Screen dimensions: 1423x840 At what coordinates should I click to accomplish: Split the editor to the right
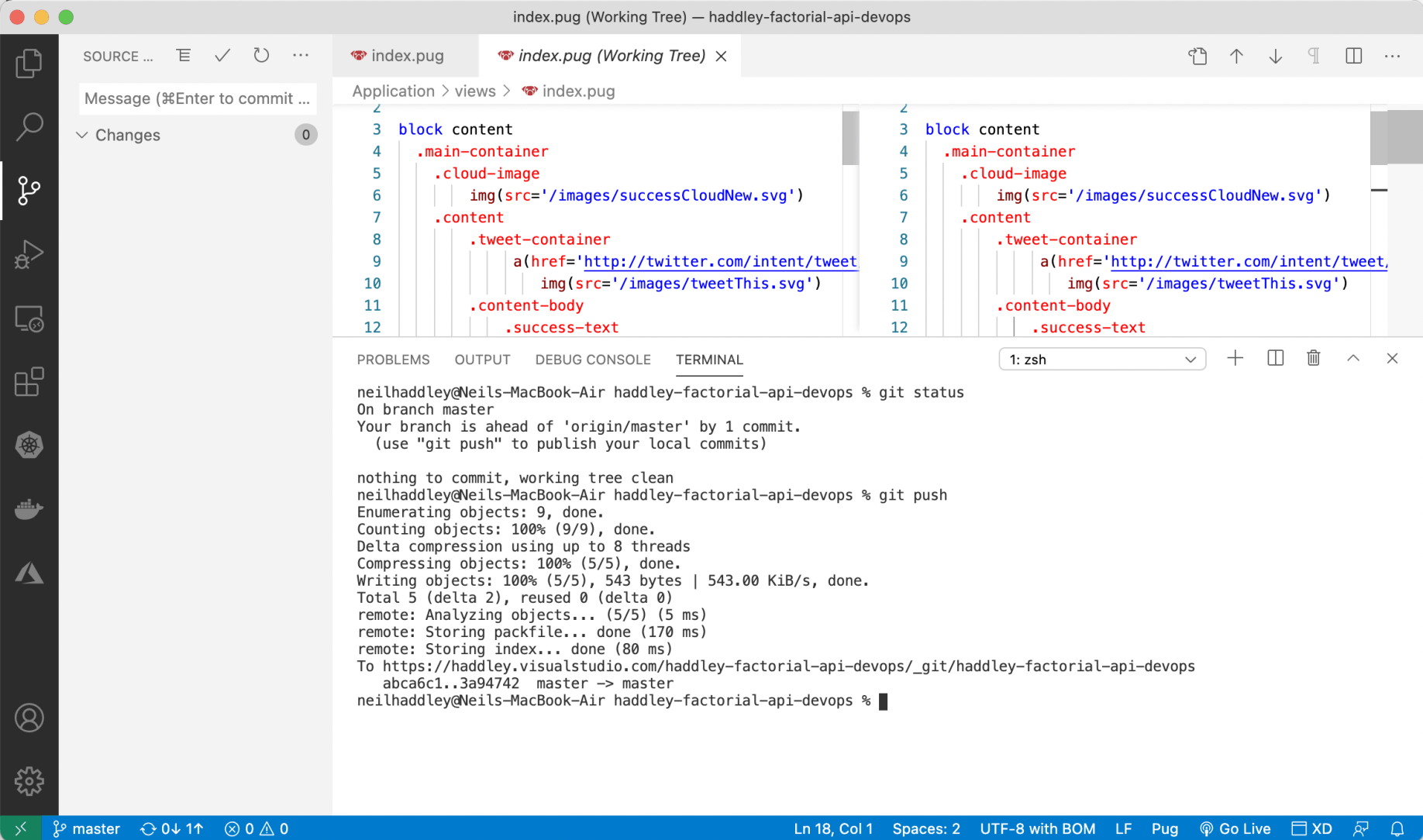coord(1353,56)
